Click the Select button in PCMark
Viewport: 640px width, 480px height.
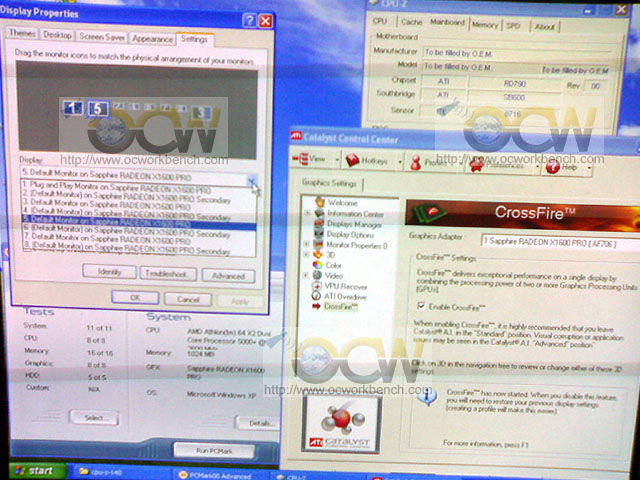pyautogui.click(x=94, y=417)
